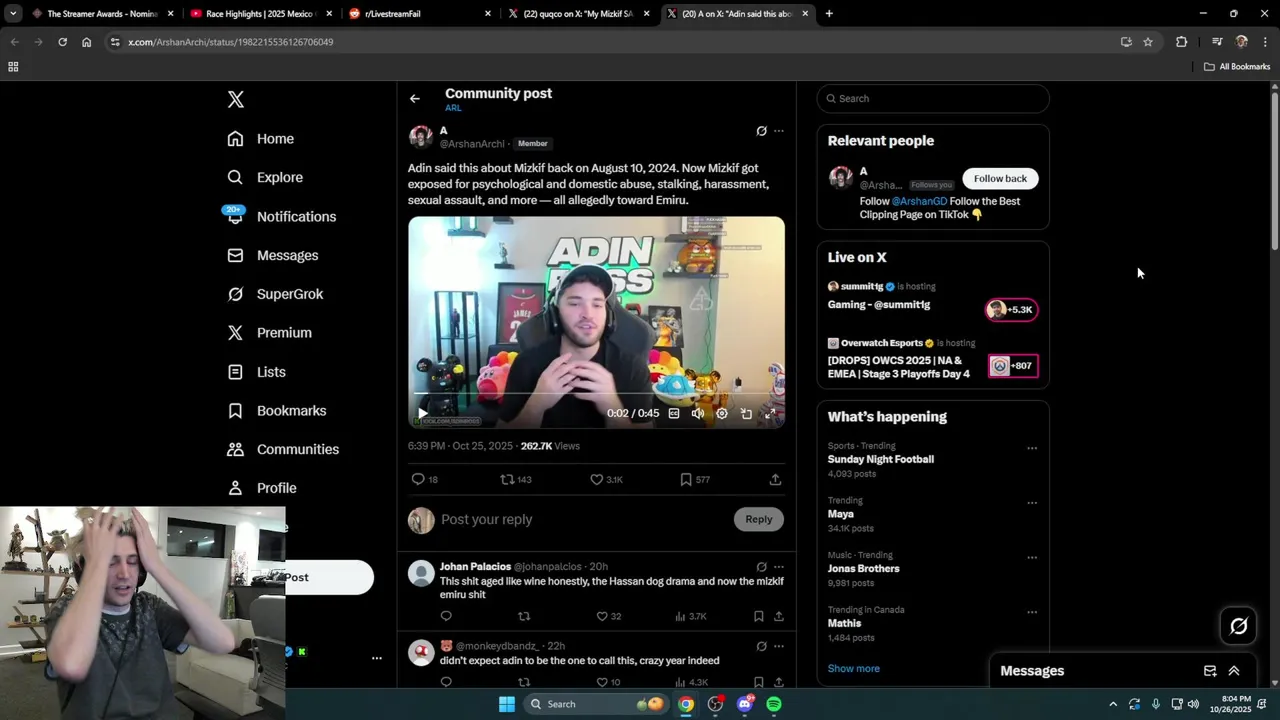Image resolution: width=1280 pixels, height=720 pixels.
Task: Bookmark Johan Palacios' reply
Action: [x=759, y=617]
